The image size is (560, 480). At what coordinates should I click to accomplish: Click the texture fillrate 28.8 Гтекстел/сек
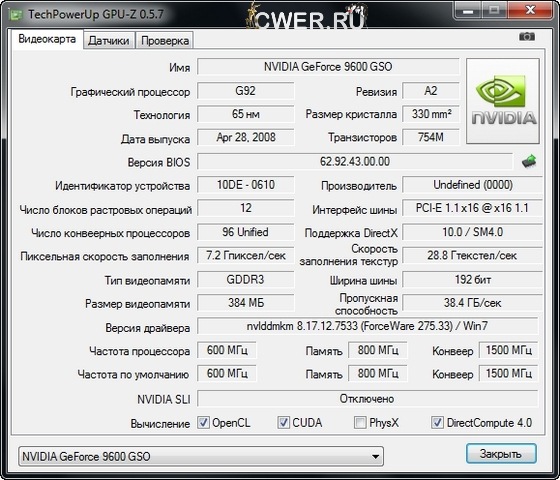(472, 256)
